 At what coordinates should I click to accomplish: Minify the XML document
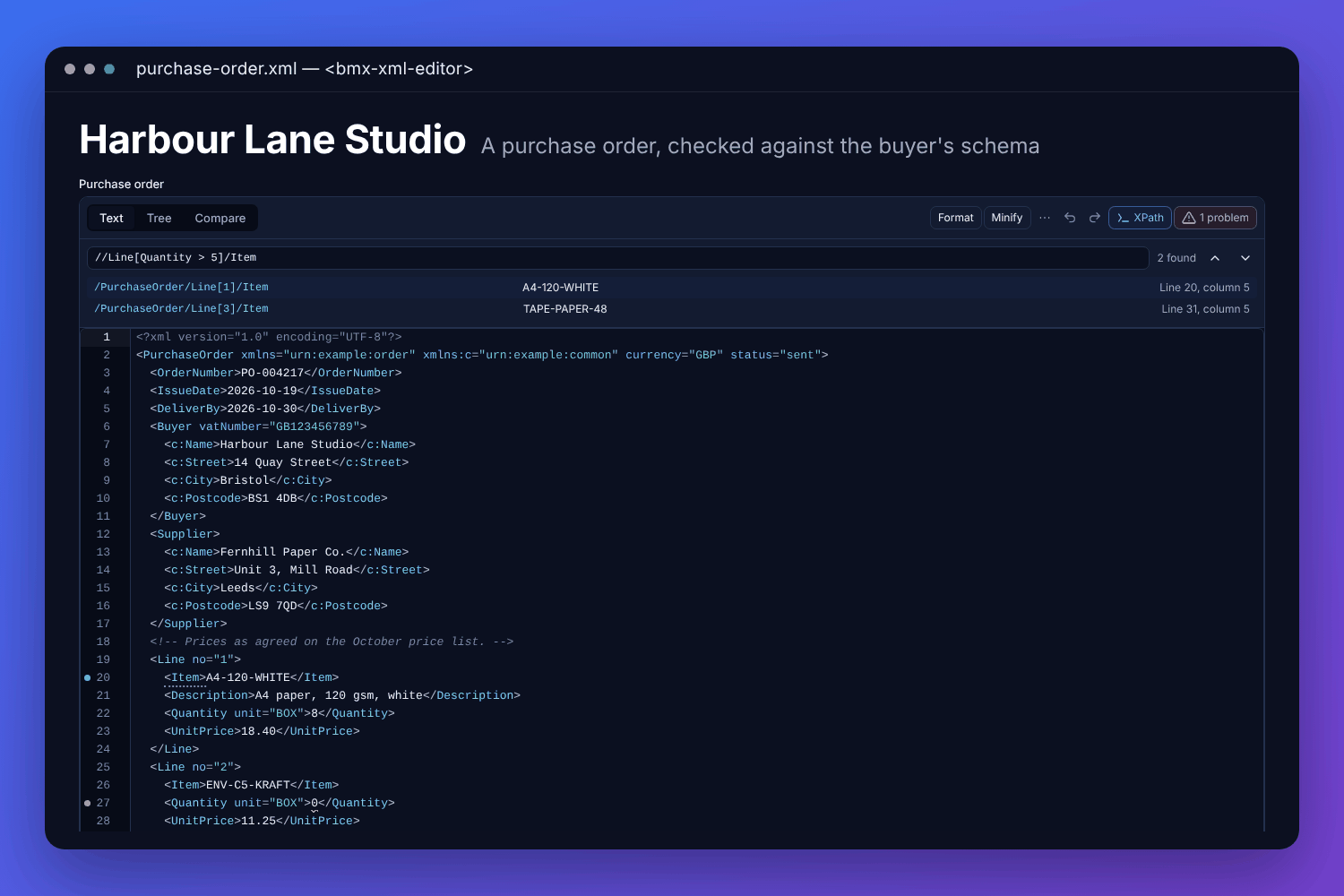click(1007, 218)
